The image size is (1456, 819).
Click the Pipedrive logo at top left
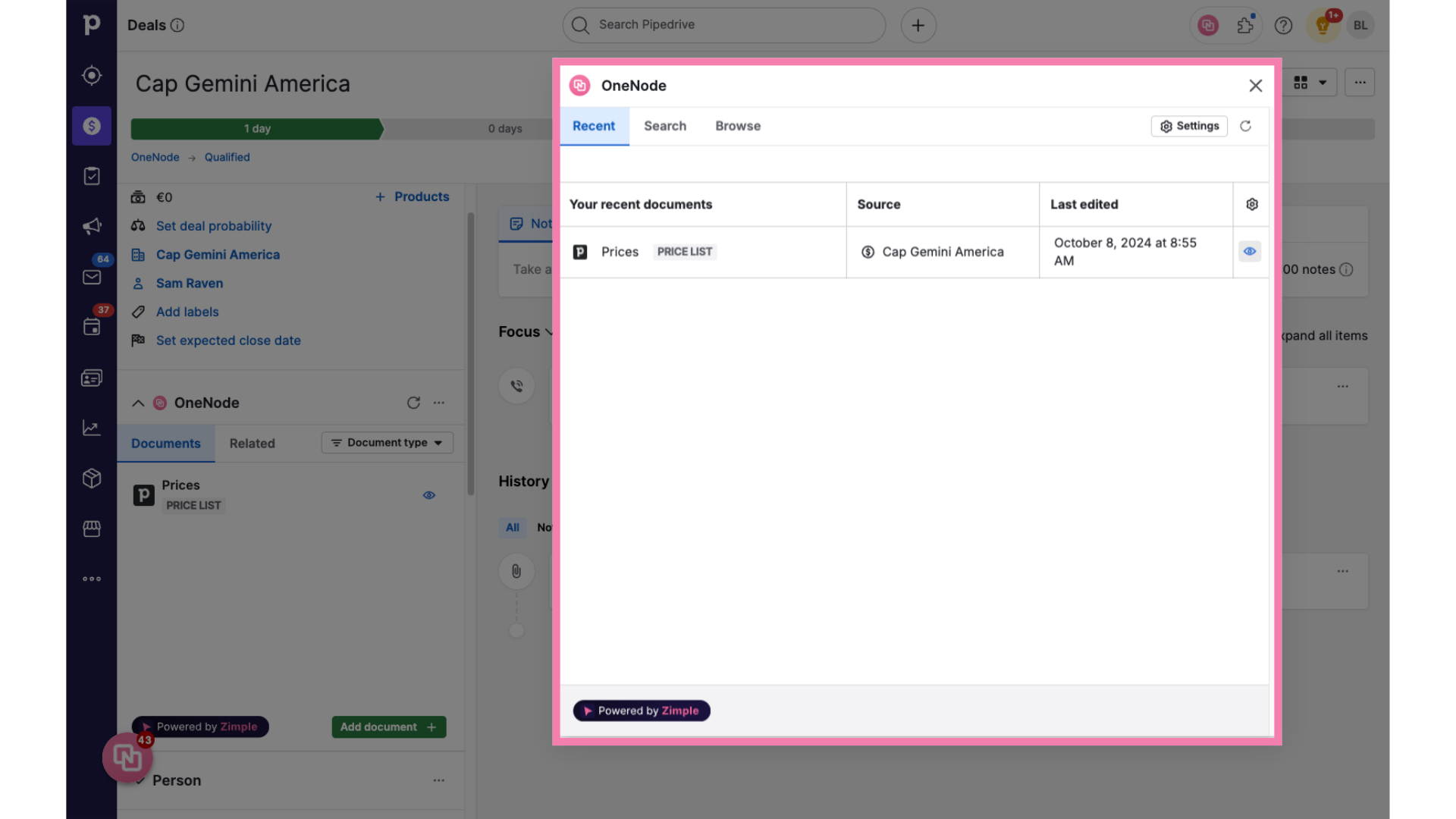[92, 24]
